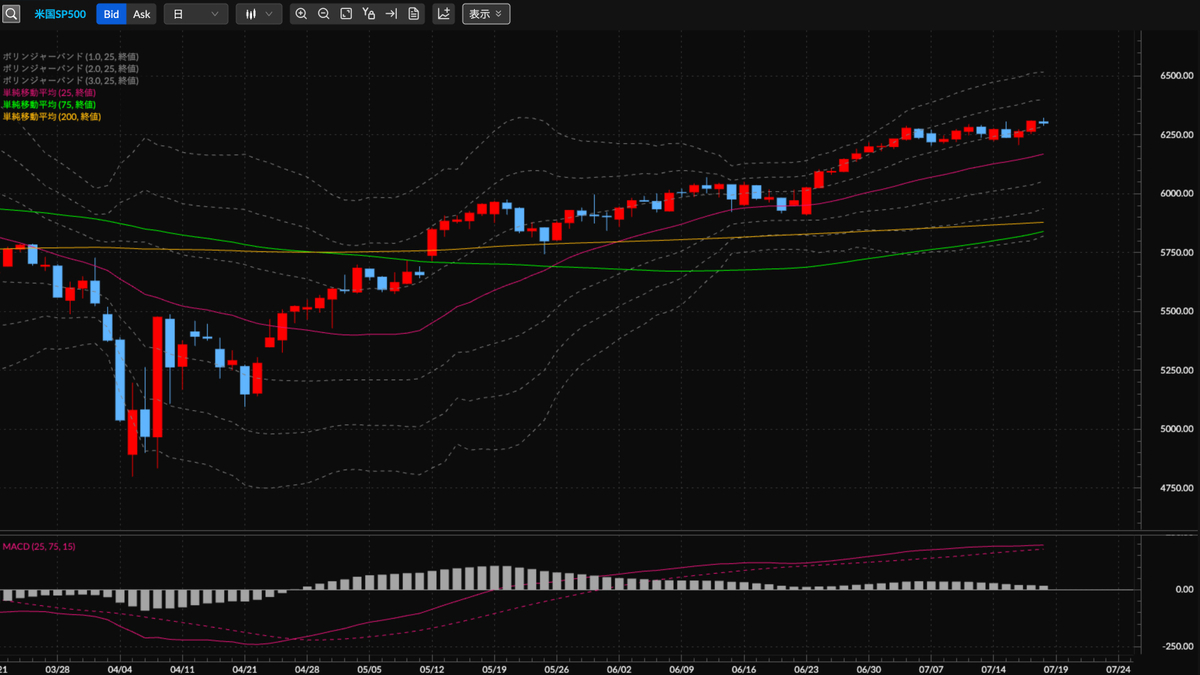Zoom in the chart with plus magnifier
1200x675 pixels.
[301, 14]
